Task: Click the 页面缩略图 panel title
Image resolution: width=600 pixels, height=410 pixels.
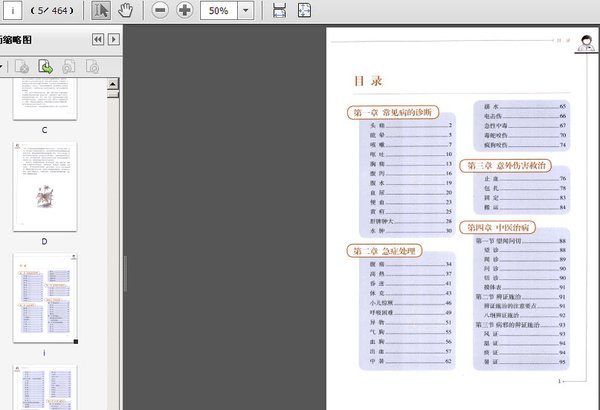Action: pos(15,40)
